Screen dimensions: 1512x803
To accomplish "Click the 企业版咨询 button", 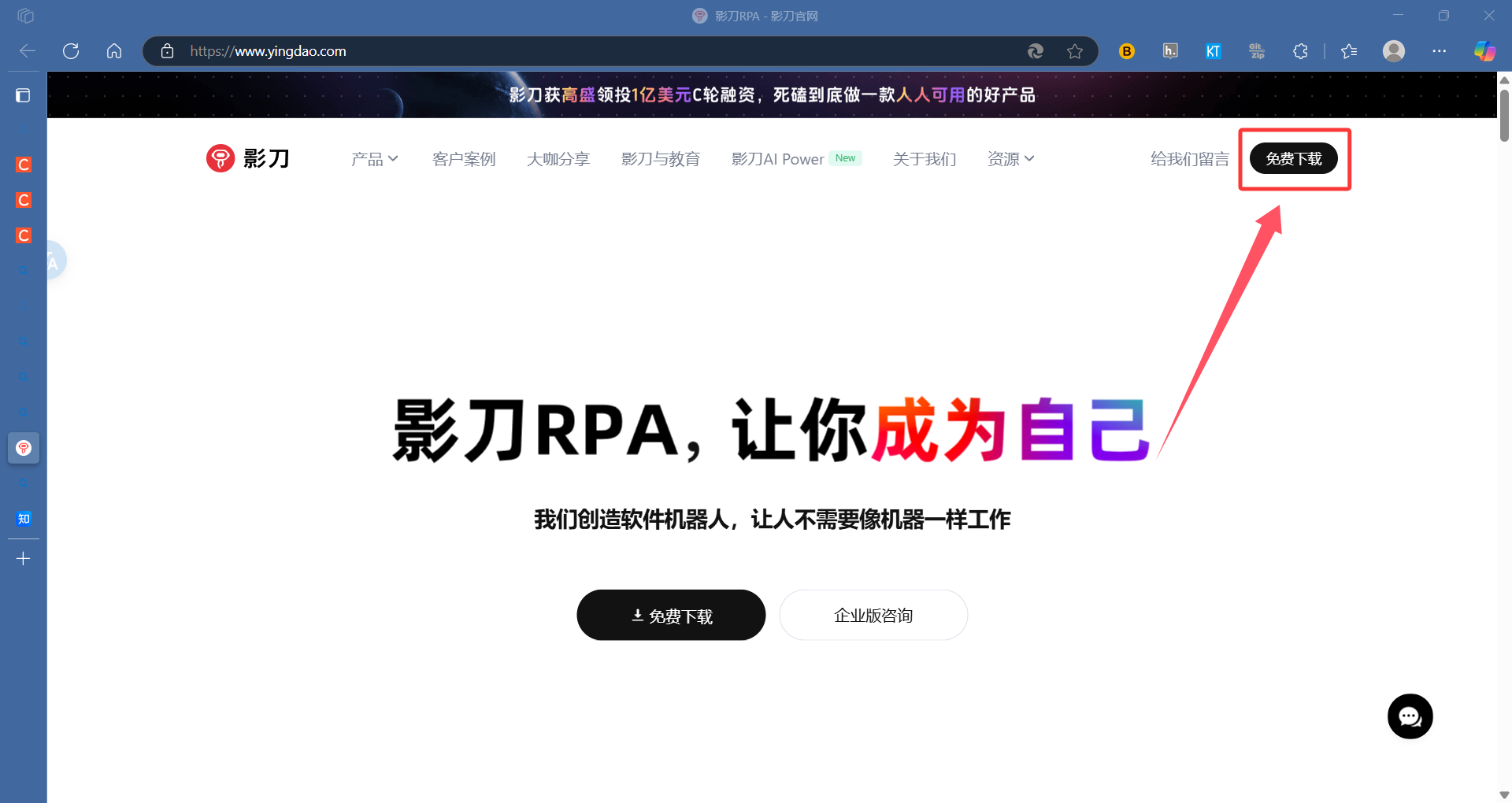I will [873, 615].
